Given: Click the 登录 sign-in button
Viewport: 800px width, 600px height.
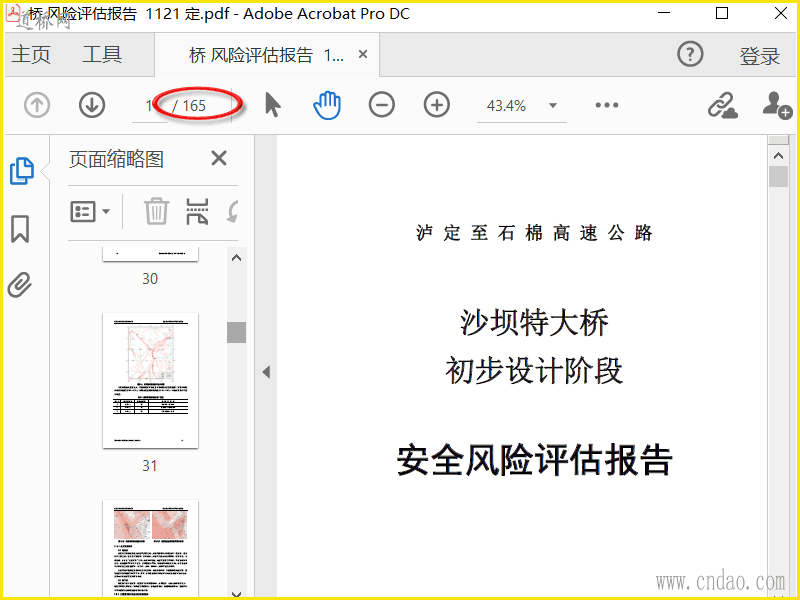Looking at the screenshot, I should click(x=760, y=55).
